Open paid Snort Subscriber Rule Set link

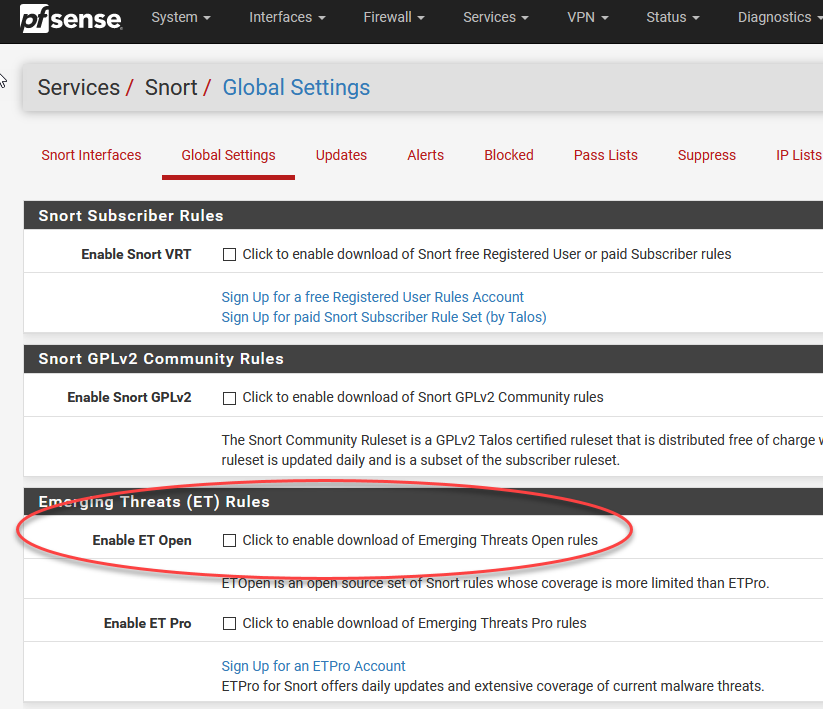pos(384,317)
